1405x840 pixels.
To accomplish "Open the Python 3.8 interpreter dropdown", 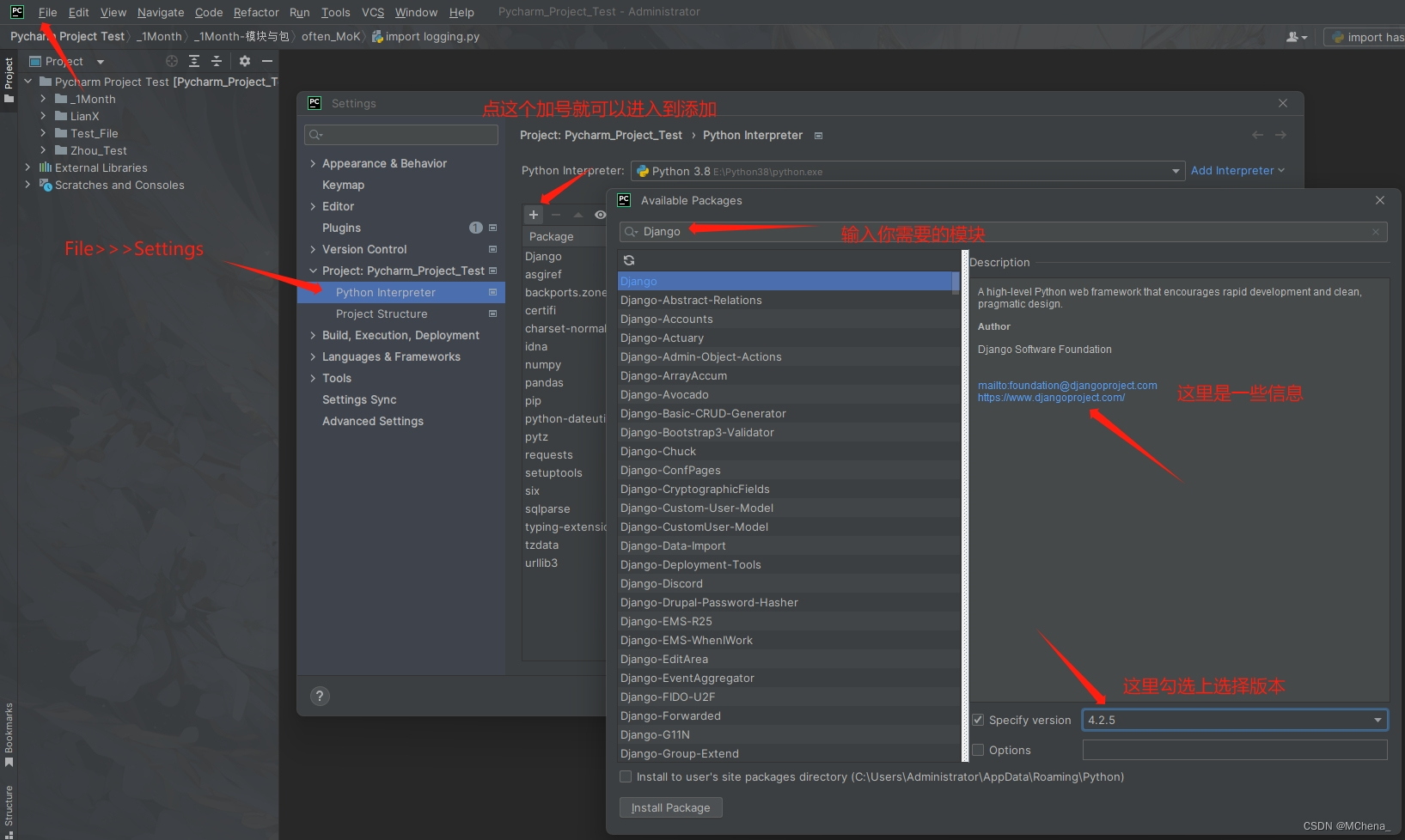I will click(x=908, y=171).
